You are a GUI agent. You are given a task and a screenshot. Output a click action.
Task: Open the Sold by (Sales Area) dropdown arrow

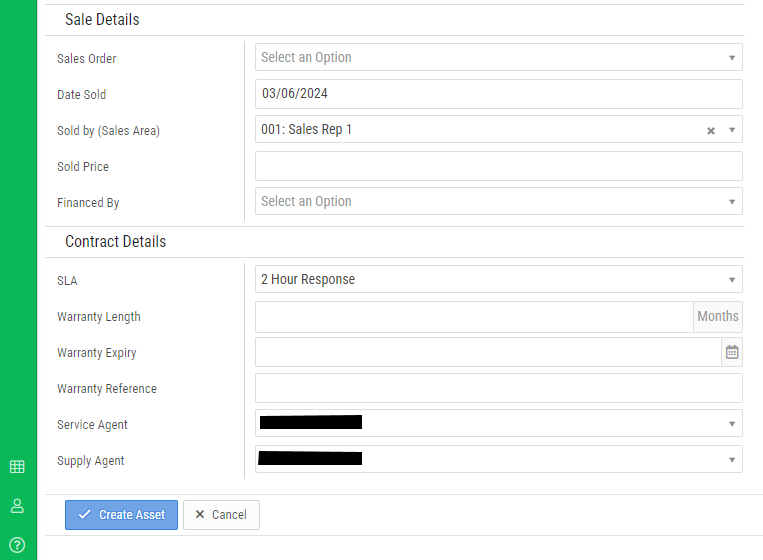tap(731, 130)
